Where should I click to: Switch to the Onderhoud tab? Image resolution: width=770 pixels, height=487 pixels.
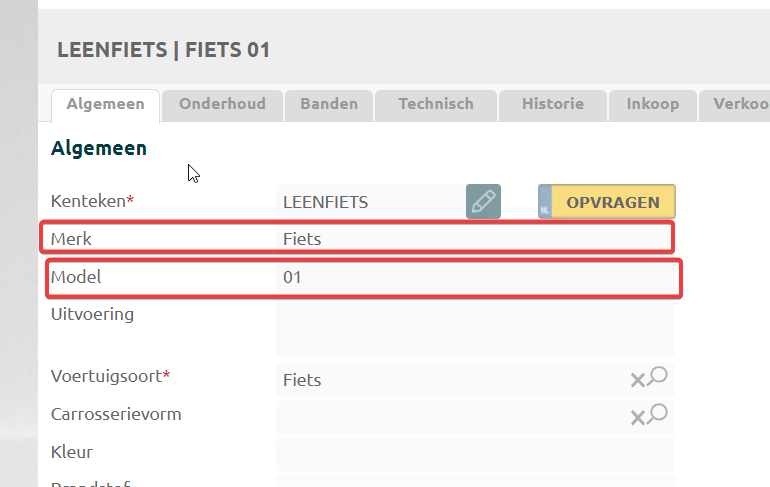[222, 104]
